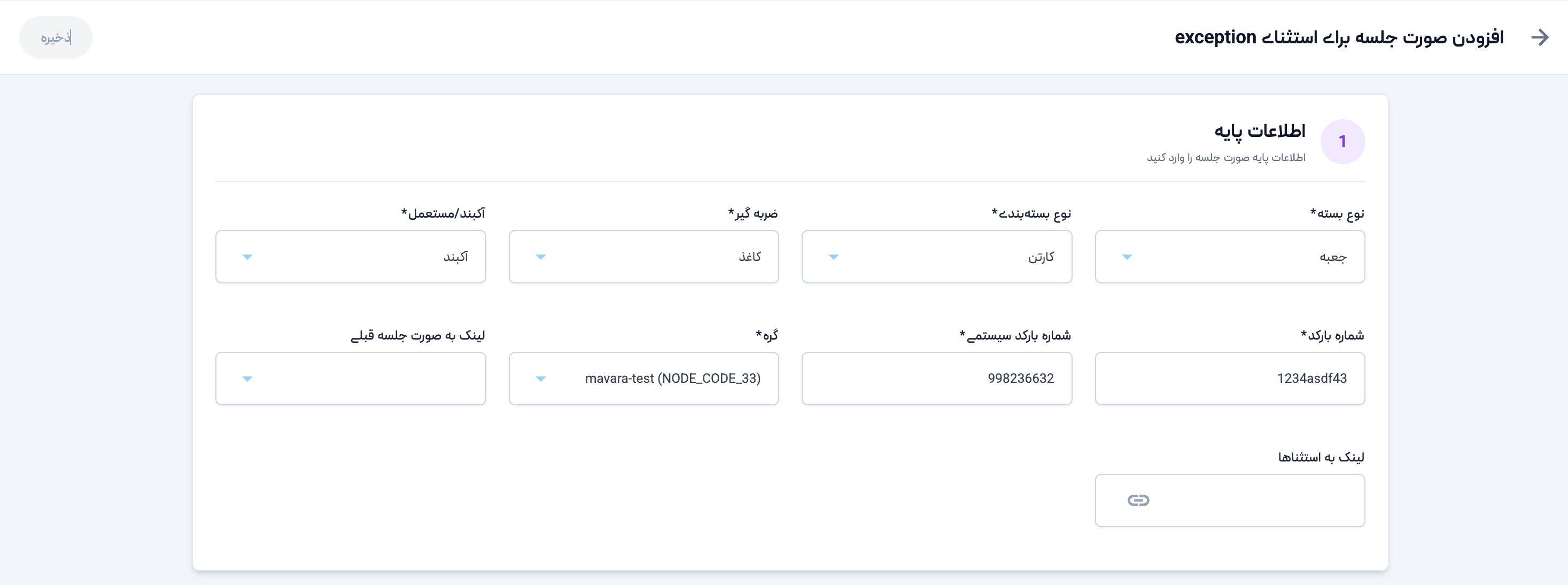Viewport: 1568px width, 585px height.
Task: Click the لینک به استثناها input field
Action: (1248, 501)
